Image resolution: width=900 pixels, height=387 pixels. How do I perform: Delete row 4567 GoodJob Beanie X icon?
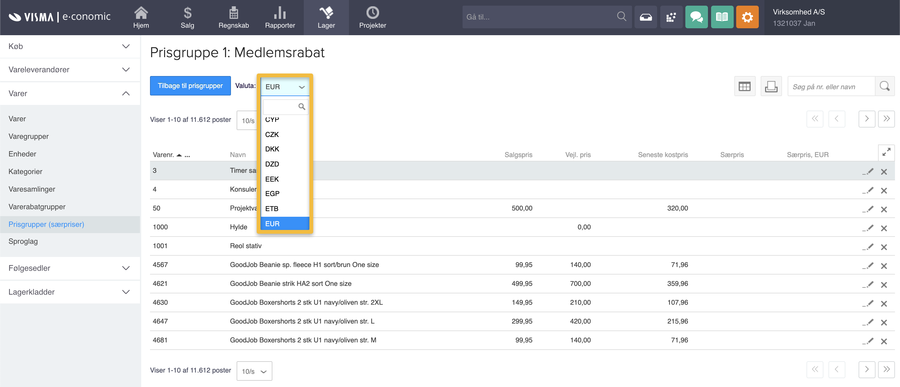[884, 266]
